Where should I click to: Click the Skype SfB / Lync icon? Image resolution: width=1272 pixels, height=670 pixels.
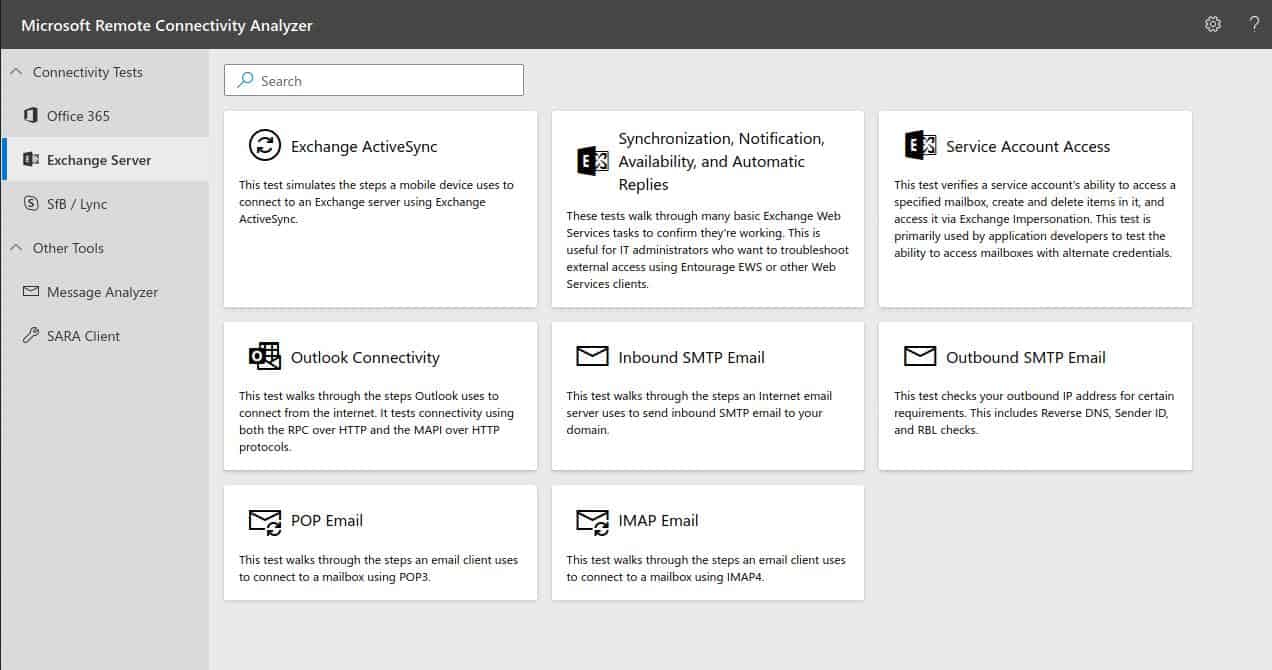[x=30, y=204]
